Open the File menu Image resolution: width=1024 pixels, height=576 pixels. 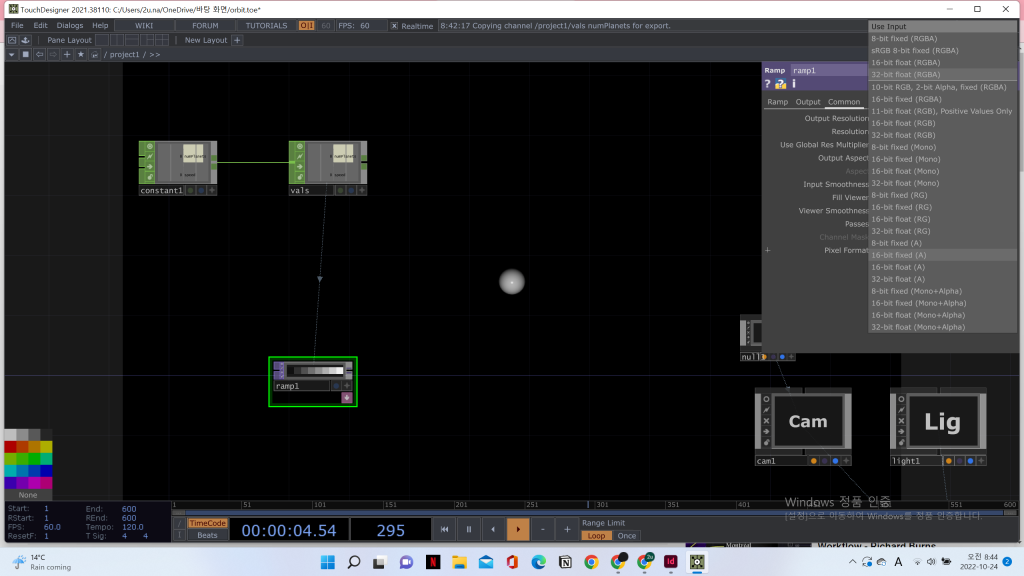(x=17, y=25)
